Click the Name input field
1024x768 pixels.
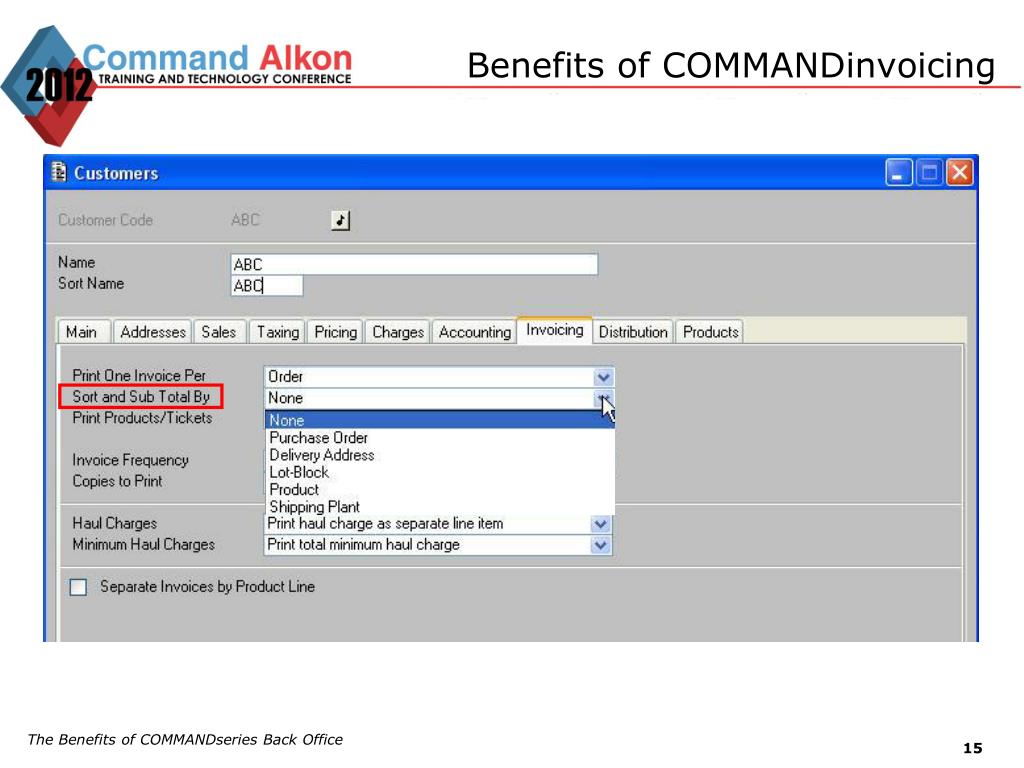tap(414, 264)
